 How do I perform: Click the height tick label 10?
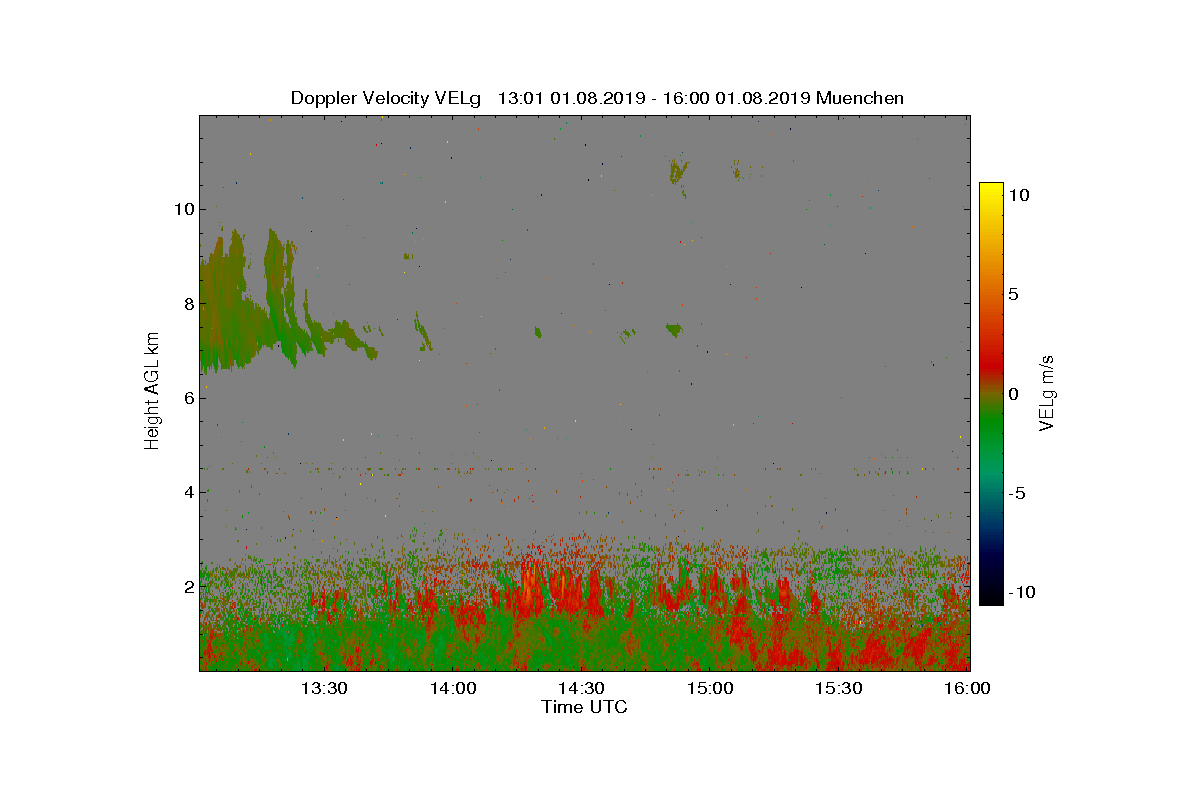183,209
